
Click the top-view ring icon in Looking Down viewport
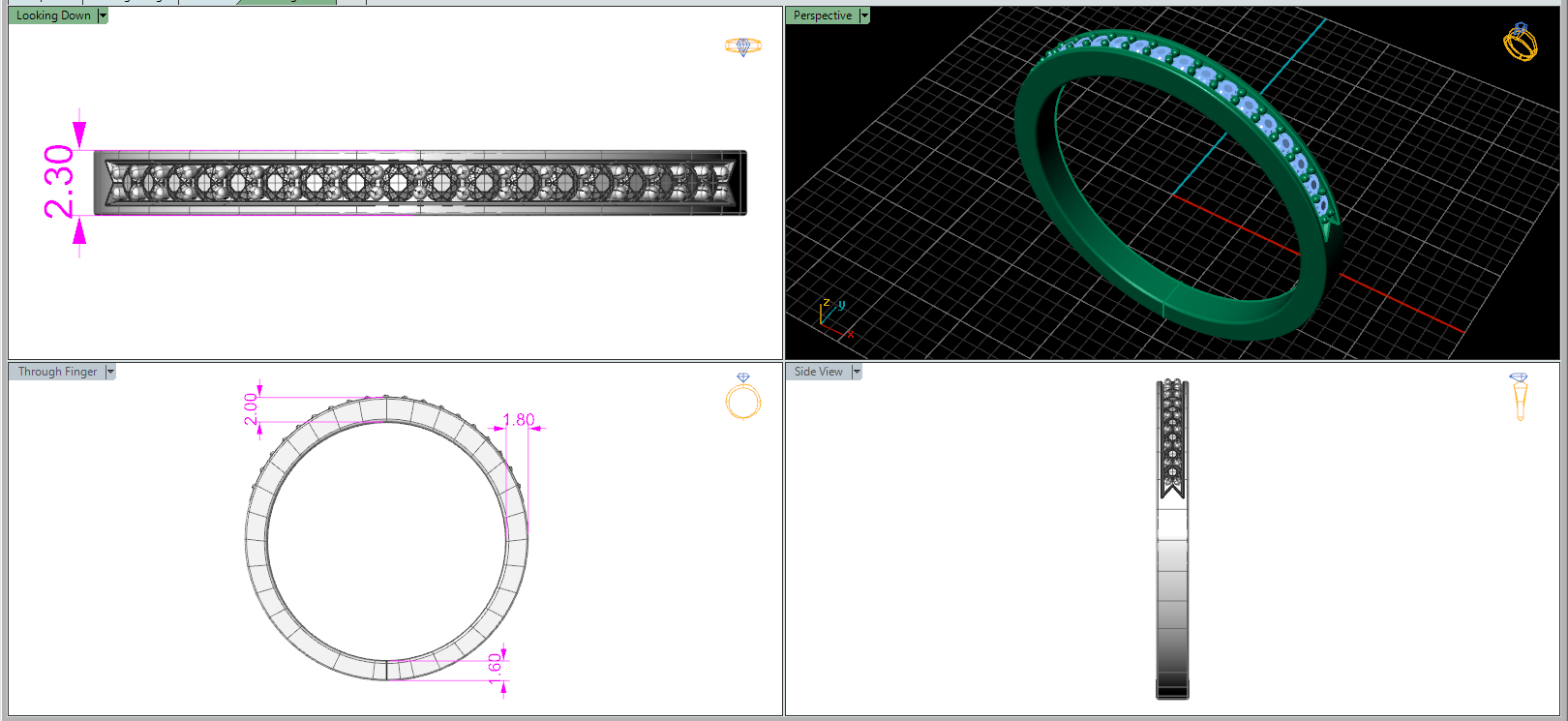(x=743, y=46)
